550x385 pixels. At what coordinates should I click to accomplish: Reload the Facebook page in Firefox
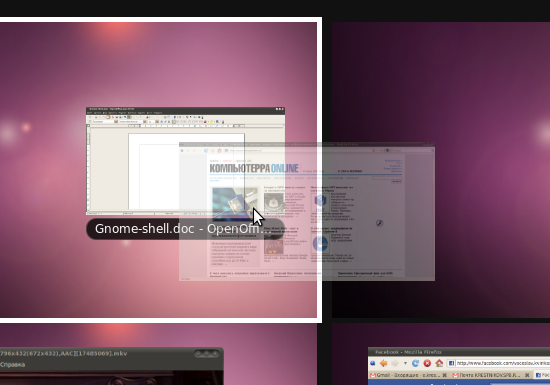click(416, 363)
